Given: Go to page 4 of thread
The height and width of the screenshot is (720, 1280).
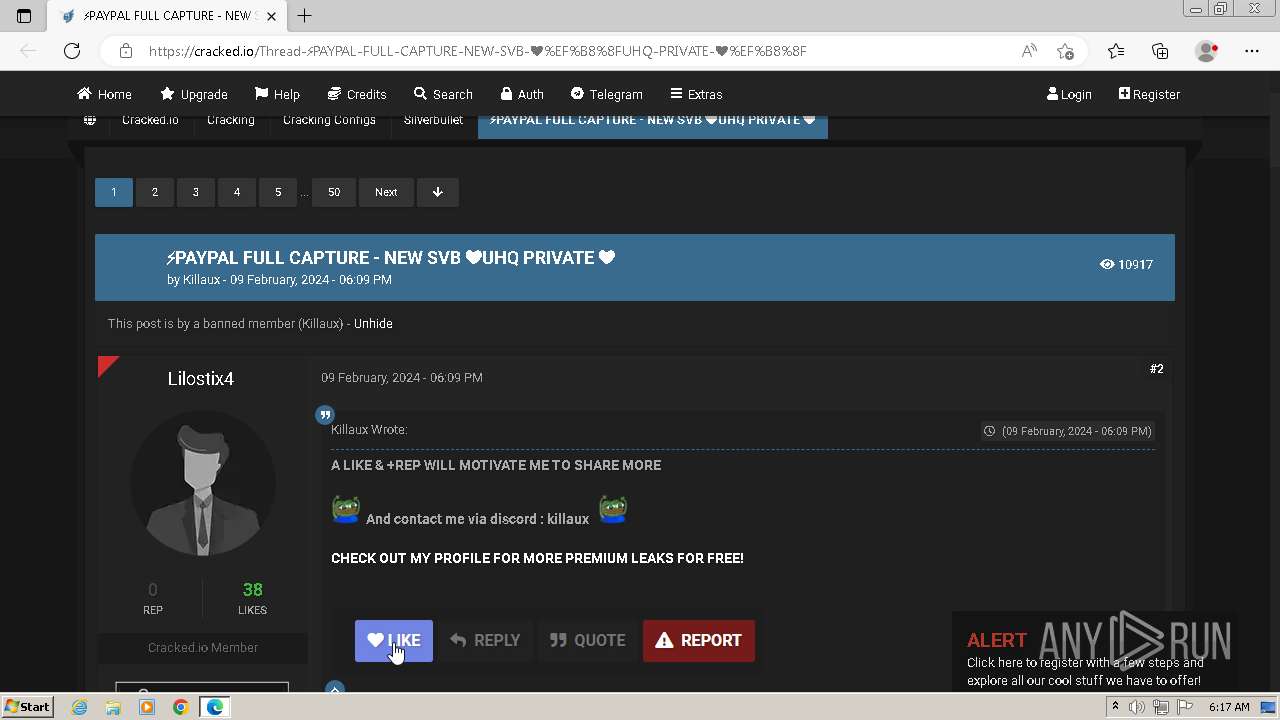Looking at the screenshot, I should (x=237, y=192).
